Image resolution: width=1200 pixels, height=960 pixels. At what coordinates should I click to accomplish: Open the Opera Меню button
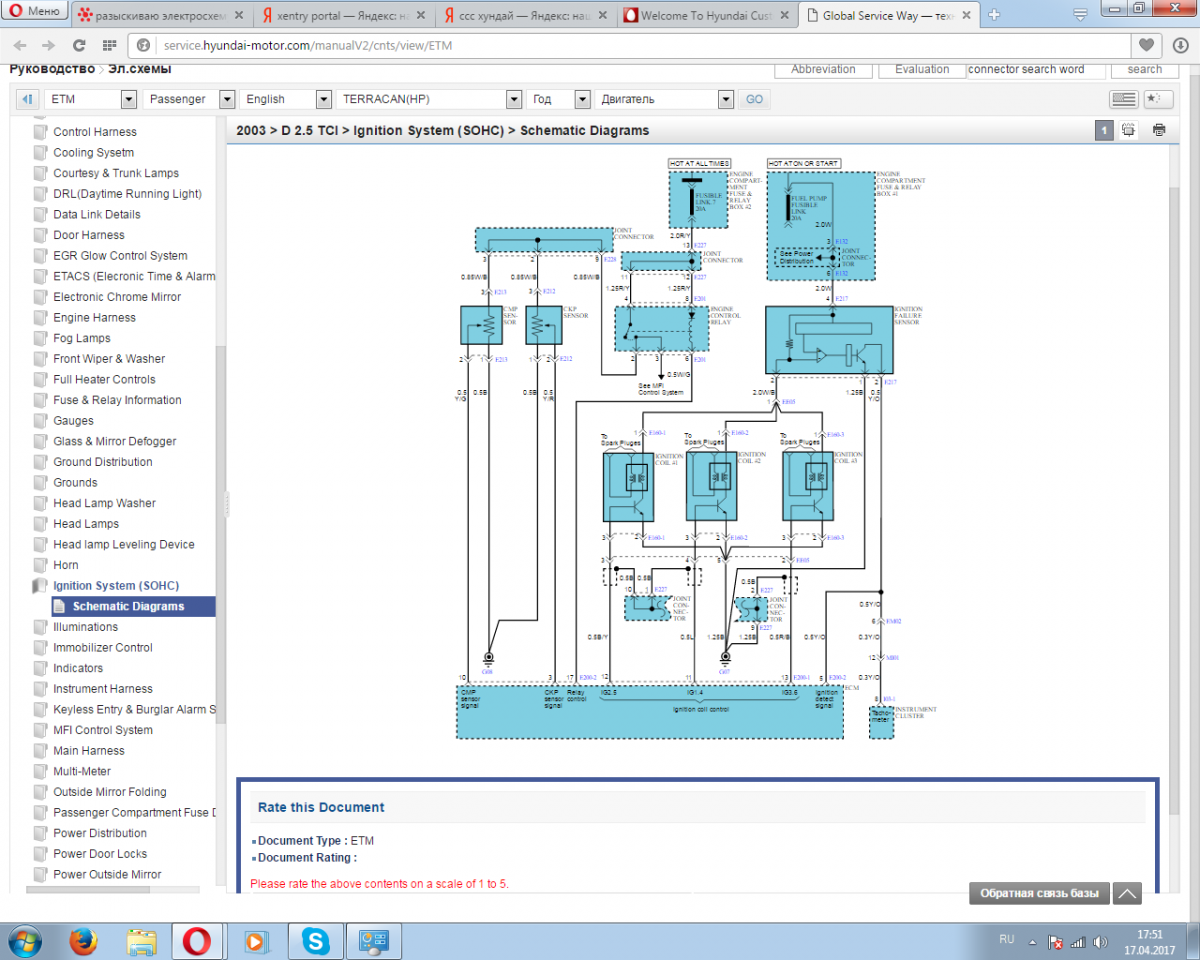(35, 12)
